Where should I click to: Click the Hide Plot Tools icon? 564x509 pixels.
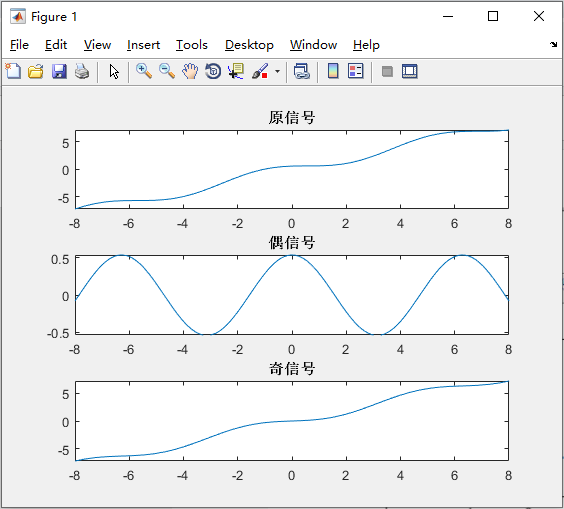pyautogui.click(x=387, y=71)
